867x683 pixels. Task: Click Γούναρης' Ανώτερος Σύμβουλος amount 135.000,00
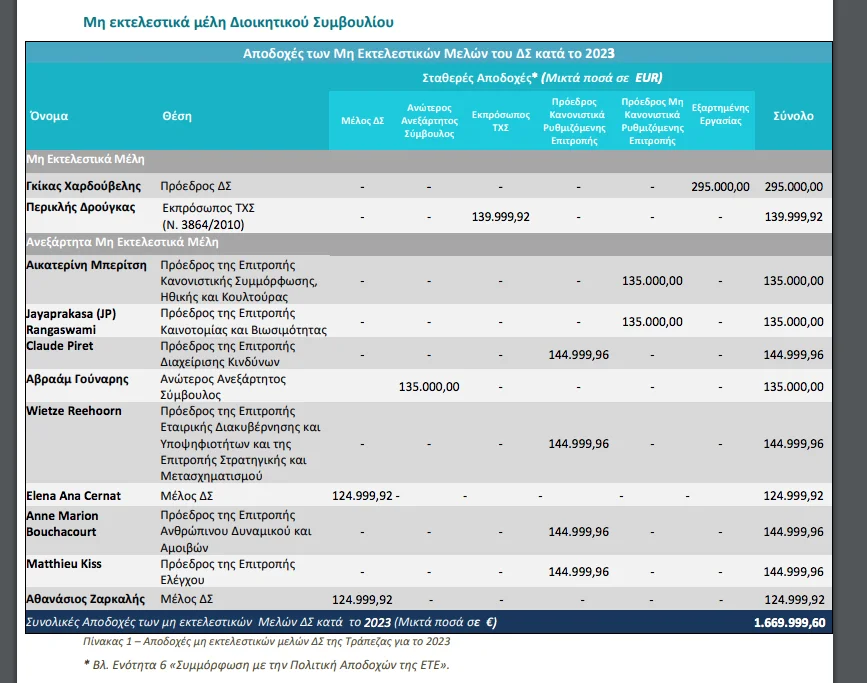(429, 387)
